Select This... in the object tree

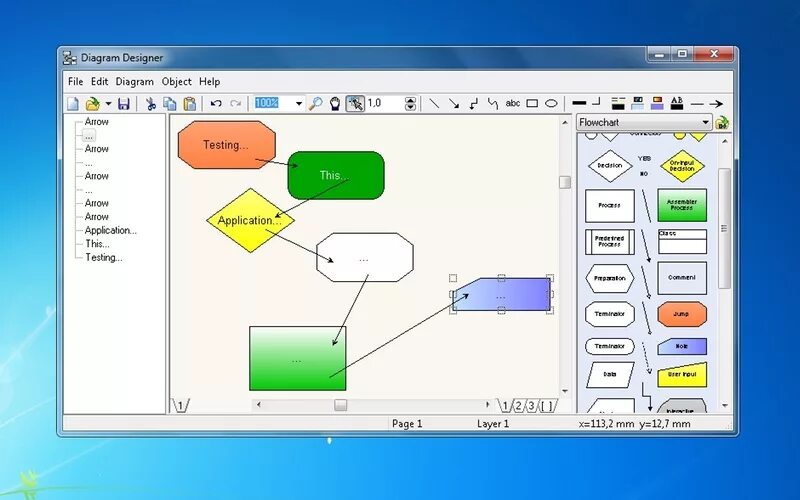click(x=97, y=244)
